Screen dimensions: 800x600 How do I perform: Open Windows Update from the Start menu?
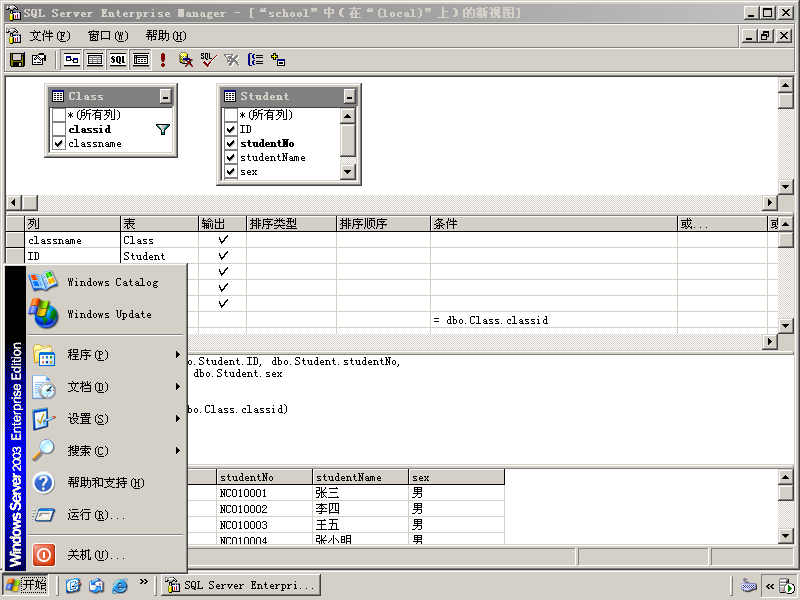[107, 314]
